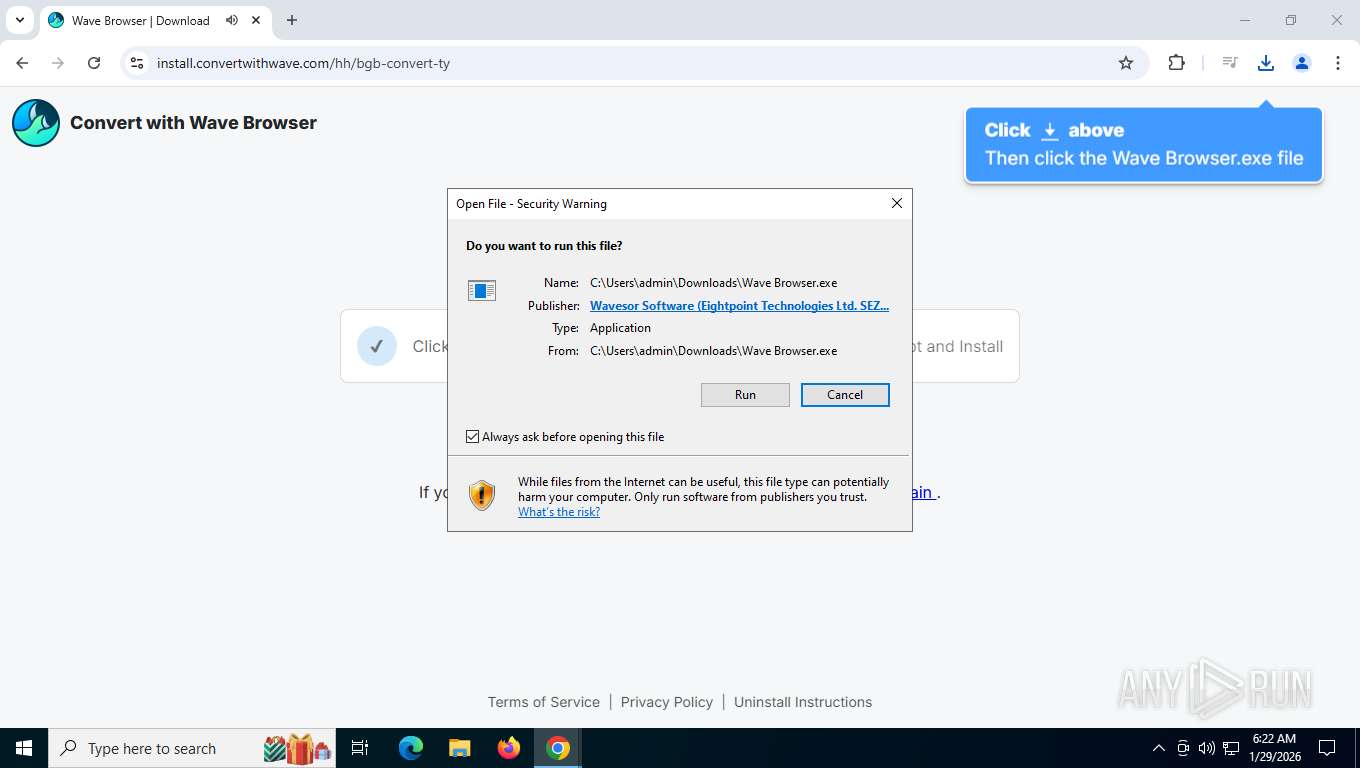Cancel the Open File security dialog
The image size is (1360, 768).
click(845, 395)
